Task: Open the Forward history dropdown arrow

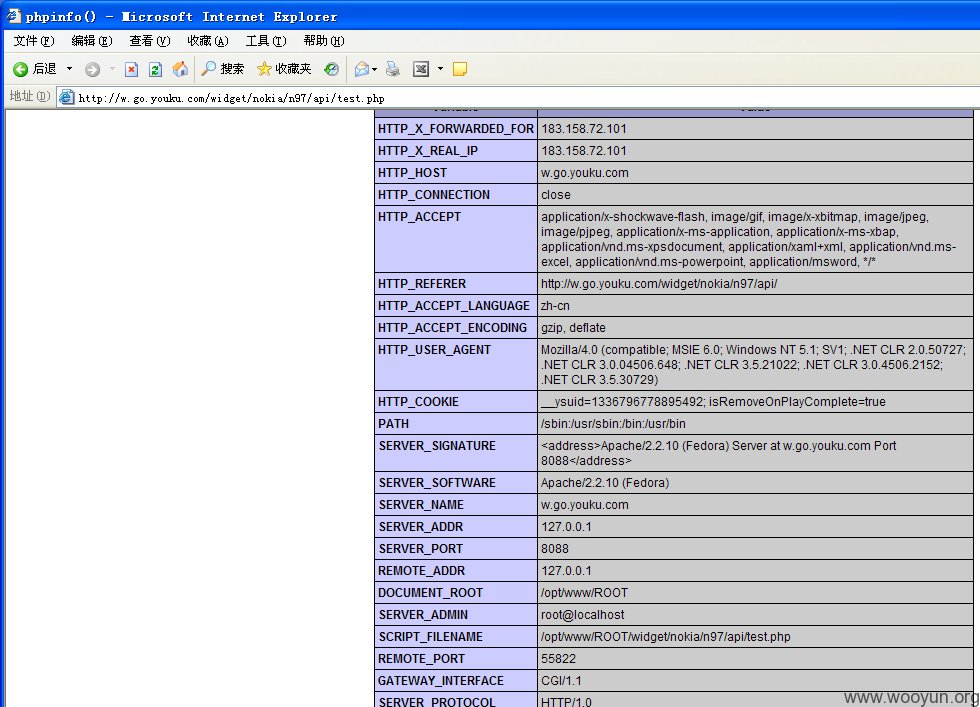Action: coord(112,69)
